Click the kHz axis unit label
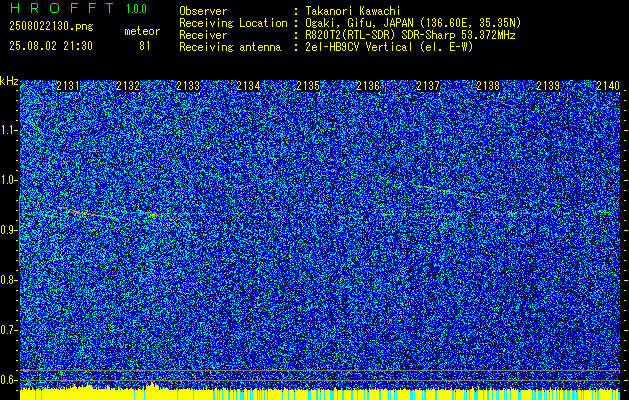Viewport: 629px width, 400px height. click(x=9, y=81)
